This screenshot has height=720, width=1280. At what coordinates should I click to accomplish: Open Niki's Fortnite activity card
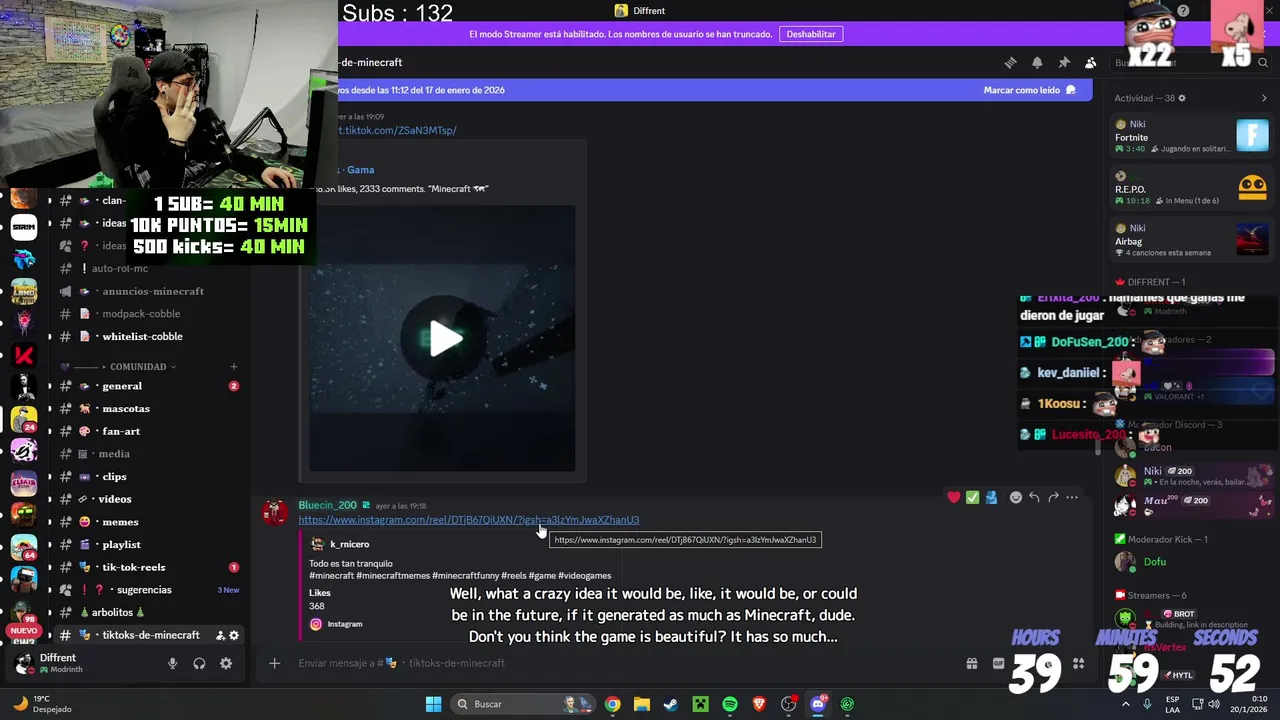tap(1191, 136)
